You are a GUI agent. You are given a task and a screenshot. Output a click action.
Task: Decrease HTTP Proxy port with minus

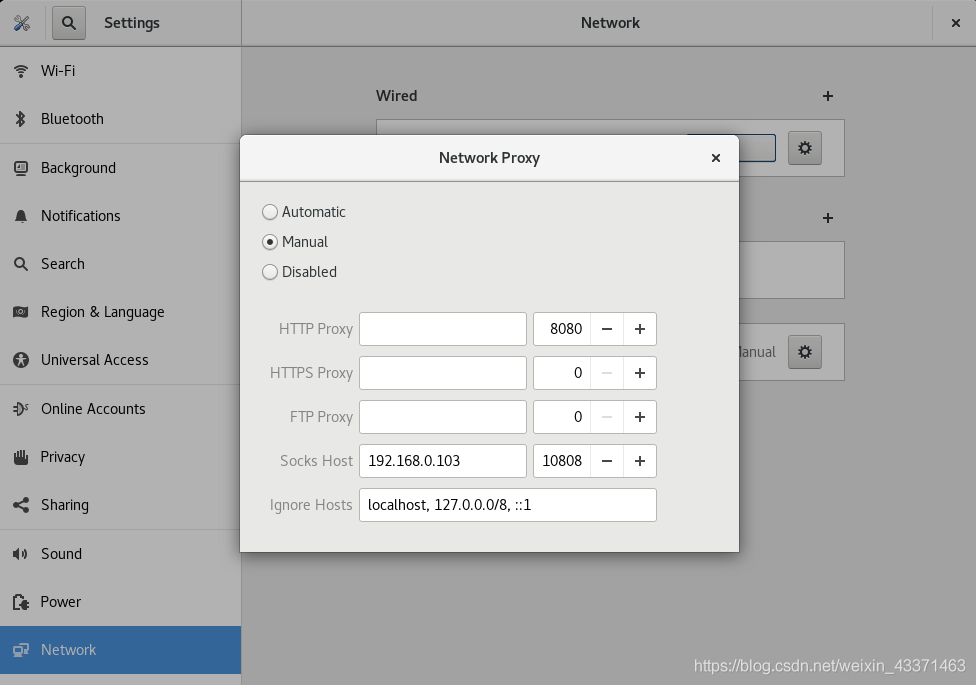coord(607,329)
